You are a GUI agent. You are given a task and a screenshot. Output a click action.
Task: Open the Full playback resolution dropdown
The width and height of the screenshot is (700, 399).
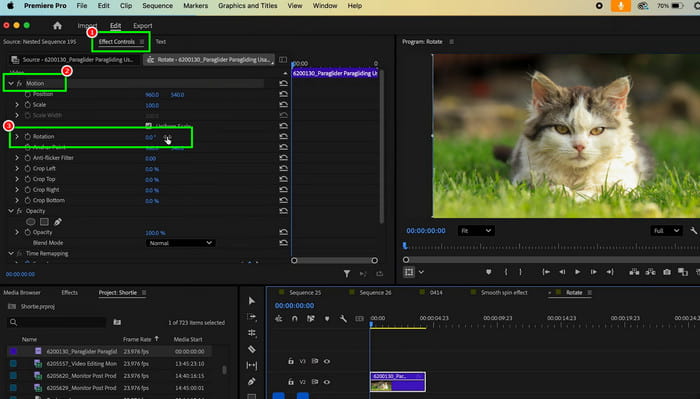click(x=666, y=231)
